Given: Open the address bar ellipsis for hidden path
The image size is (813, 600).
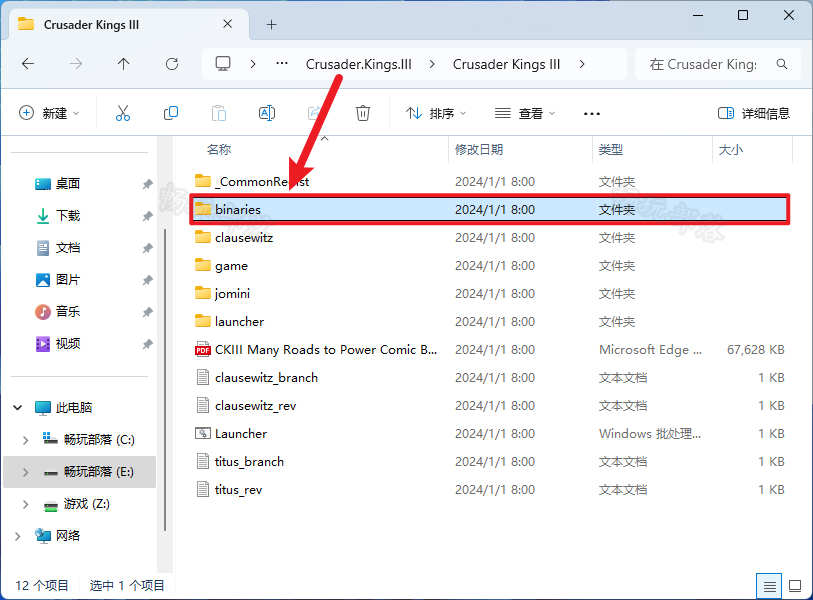Looking at the screenshot, I should click(x=282, y=63).
